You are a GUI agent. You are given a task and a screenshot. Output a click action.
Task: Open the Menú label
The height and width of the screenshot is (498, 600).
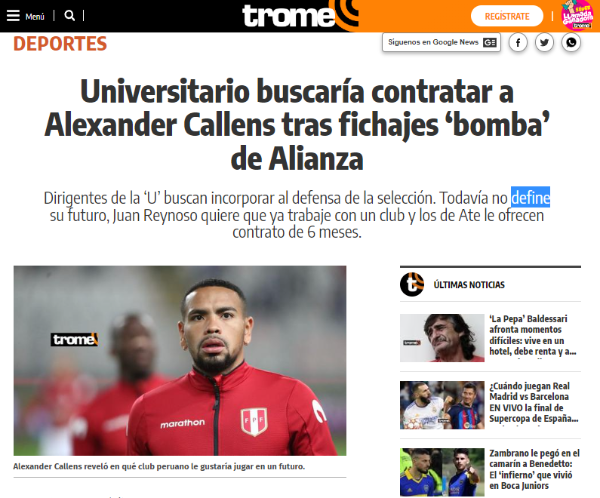(x=35, y=16)
